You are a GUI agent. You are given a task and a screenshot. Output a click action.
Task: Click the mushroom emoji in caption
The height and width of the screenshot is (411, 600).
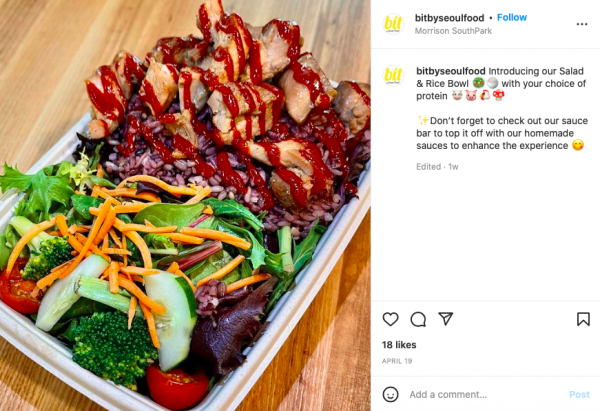498,96
